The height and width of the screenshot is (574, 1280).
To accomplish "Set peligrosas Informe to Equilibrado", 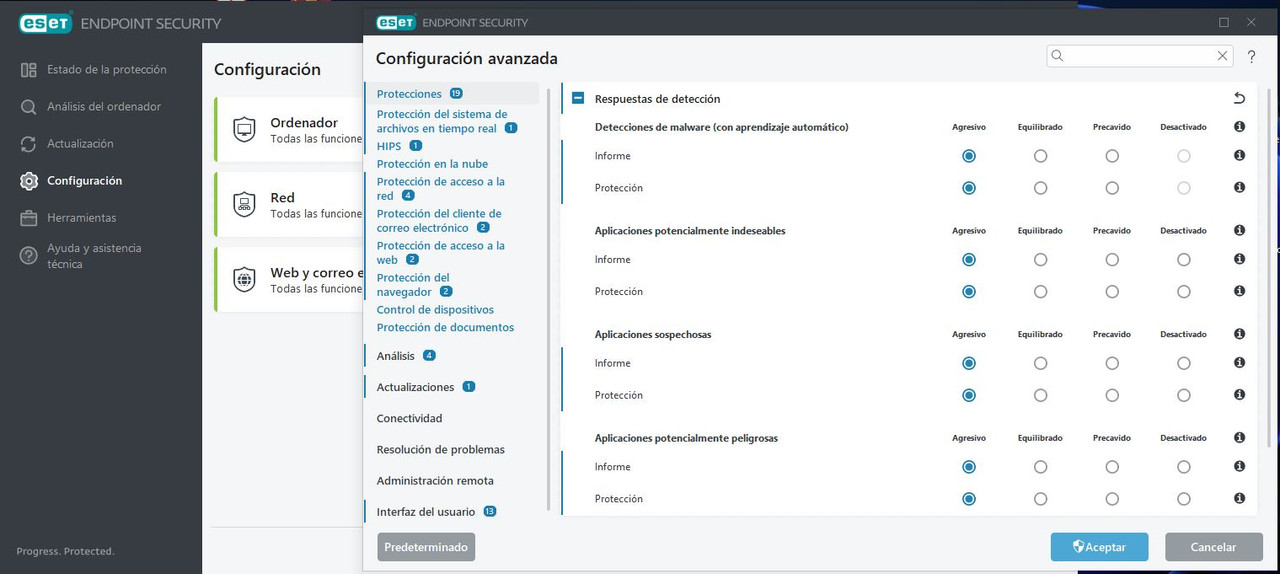I will coord(1040,467).
